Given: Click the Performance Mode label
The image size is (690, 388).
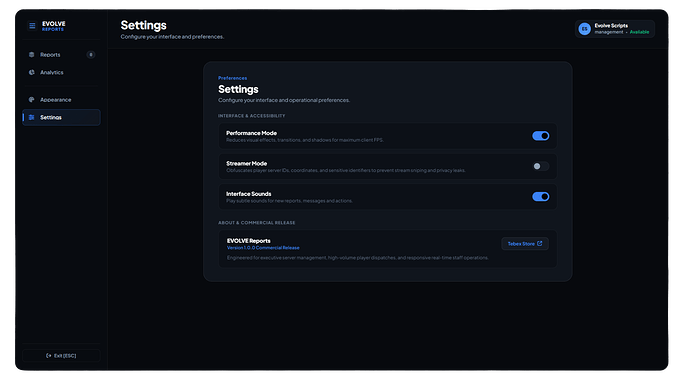Looking at the screenshot, I should coord(251,133).
